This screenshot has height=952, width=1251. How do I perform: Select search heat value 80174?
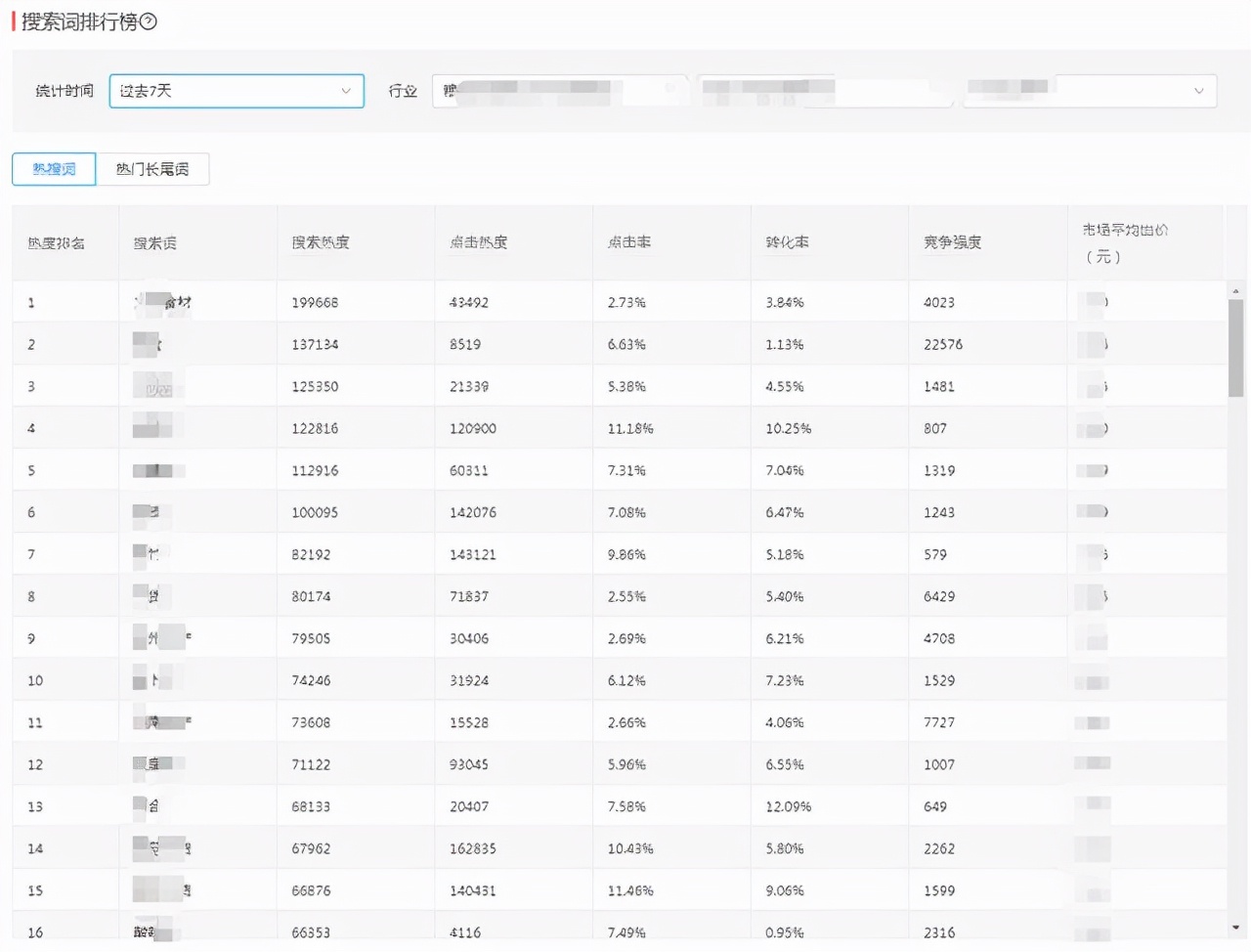point(311,597)
